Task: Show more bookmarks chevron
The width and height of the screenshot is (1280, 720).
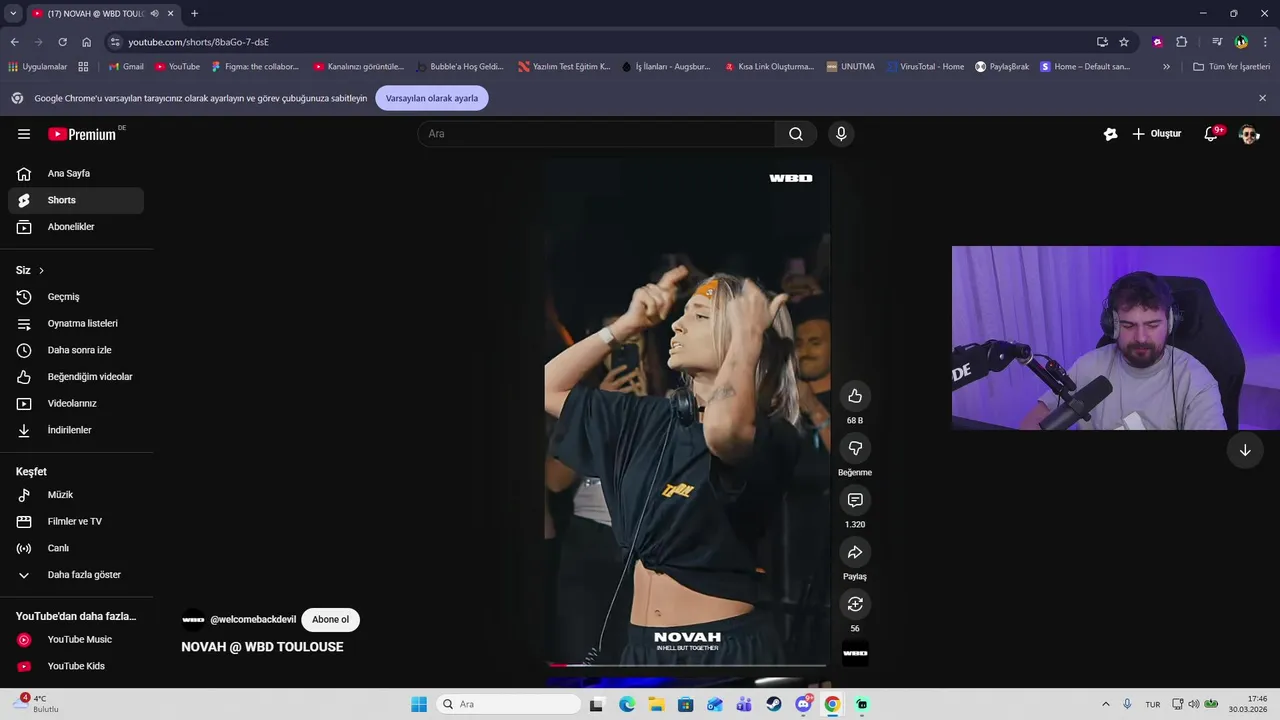Action: (x=1166, y=67)
